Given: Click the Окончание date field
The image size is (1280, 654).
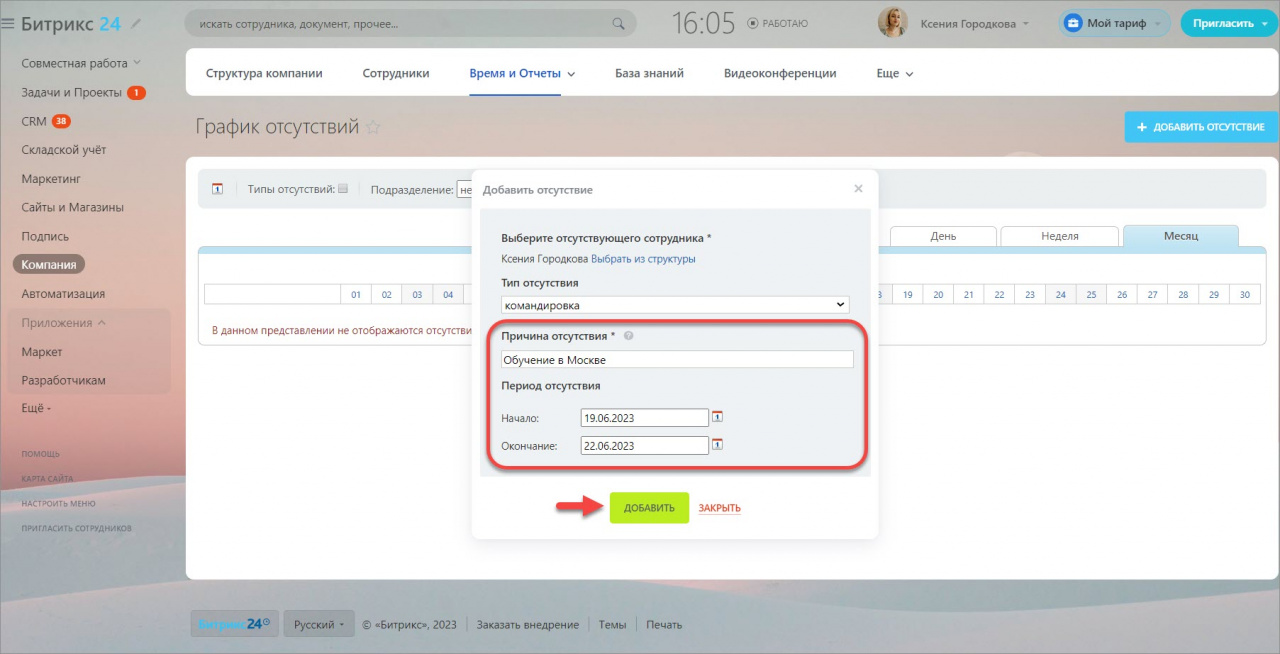Looking at the screenshot, I should pyautogui.click(x=644, y=446).
